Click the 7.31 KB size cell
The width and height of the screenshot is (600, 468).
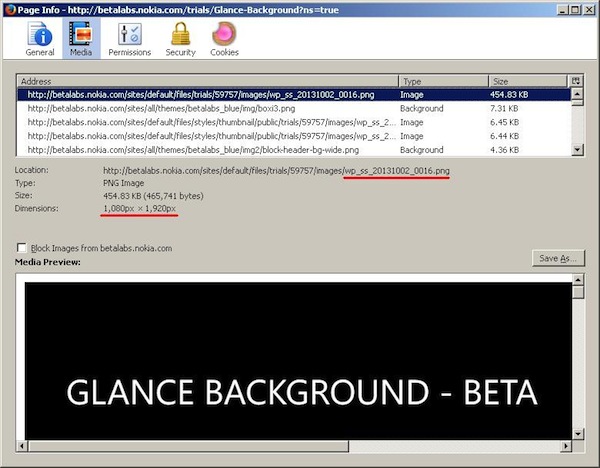click(504, 108)
